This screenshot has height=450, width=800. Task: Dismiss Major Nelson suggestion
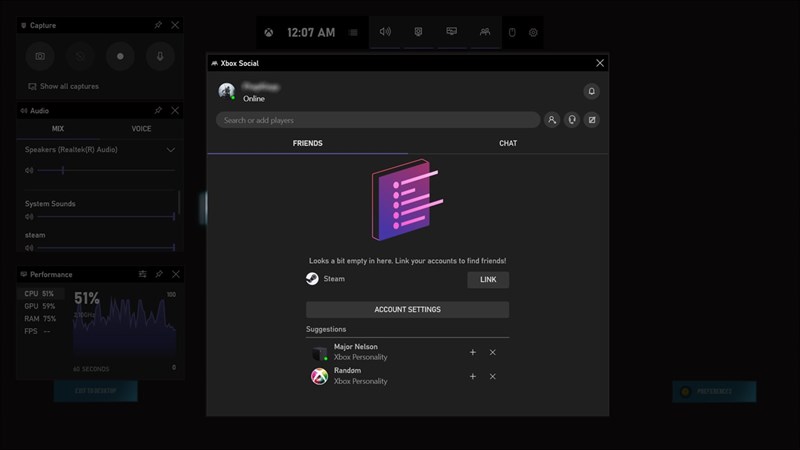tap(492, 352)
